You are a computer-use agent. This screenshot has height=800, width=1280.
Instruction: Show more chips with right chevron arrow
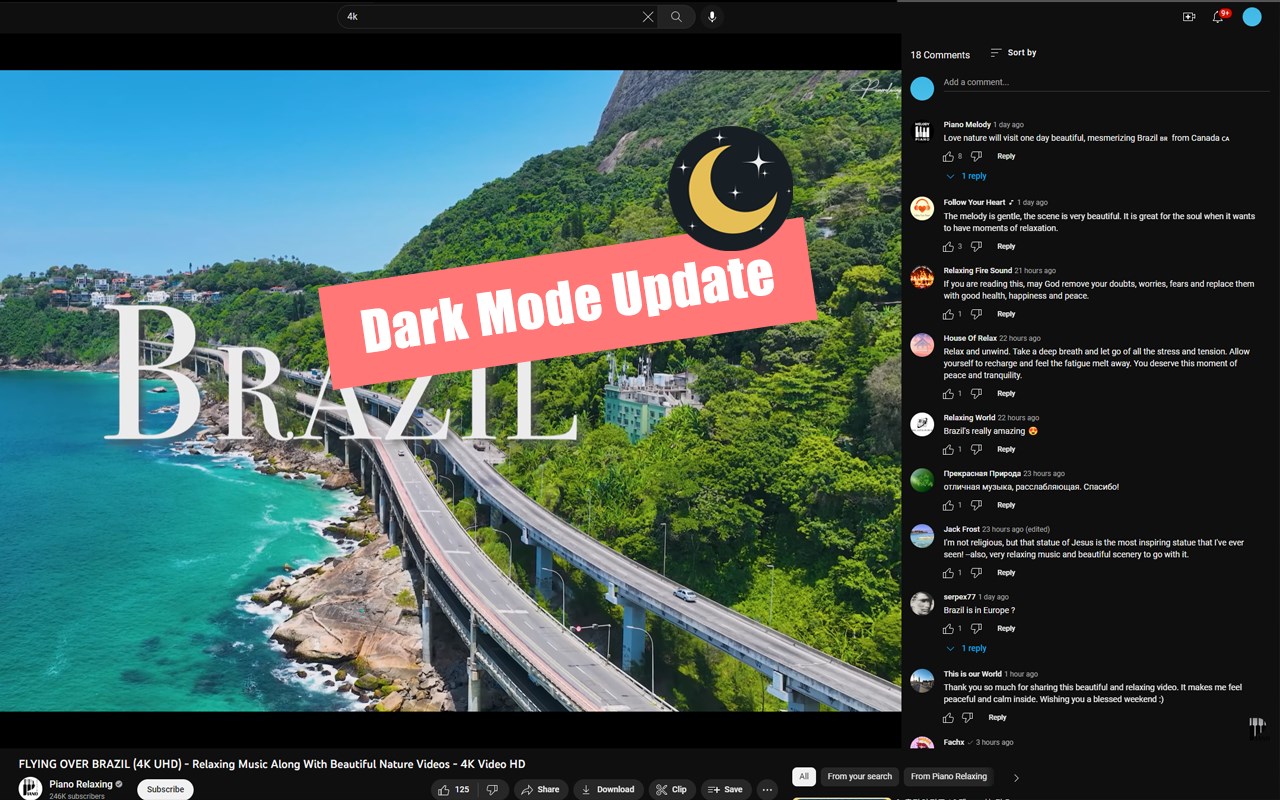click(1017, 777)
